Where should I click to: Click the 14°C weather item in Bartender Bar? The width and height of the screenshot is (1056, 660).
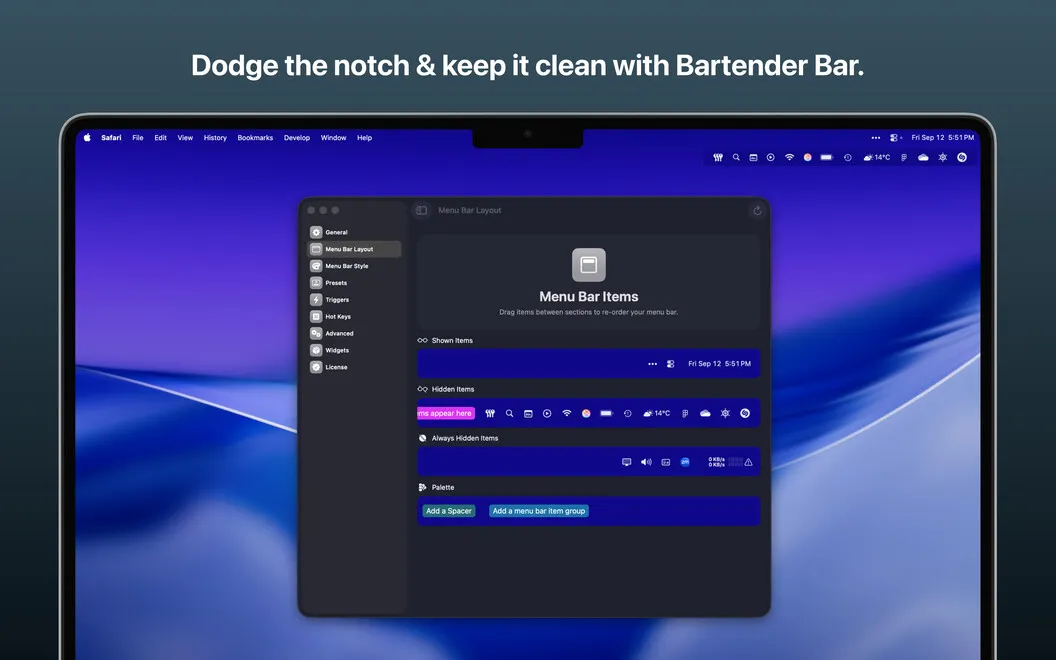point(877,158)
